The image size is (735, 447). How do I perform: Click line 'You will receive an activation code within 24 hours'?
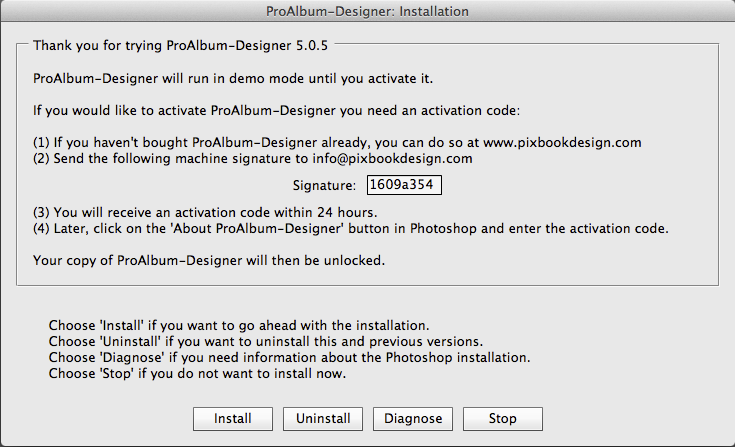[205, 212]
